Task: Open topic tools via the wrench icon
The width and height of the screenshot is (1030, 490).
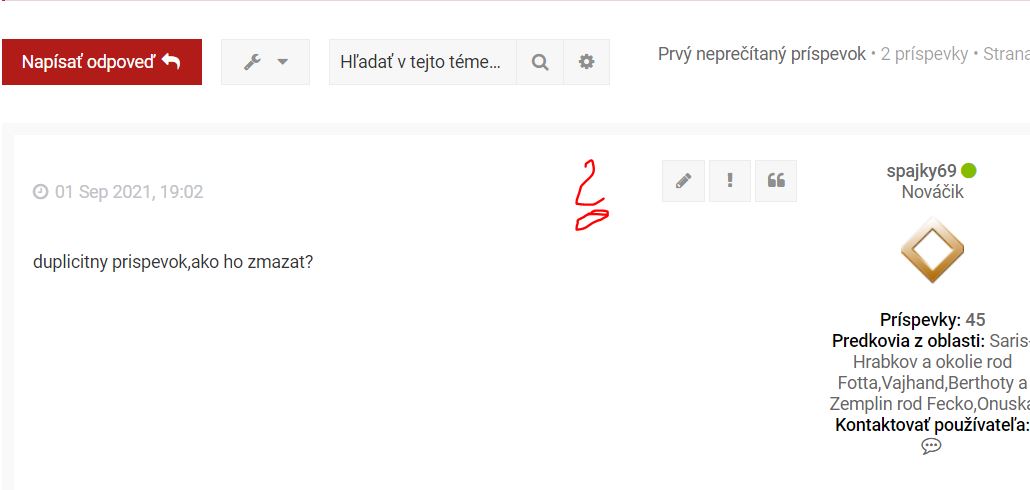Action: pos(253,62)
